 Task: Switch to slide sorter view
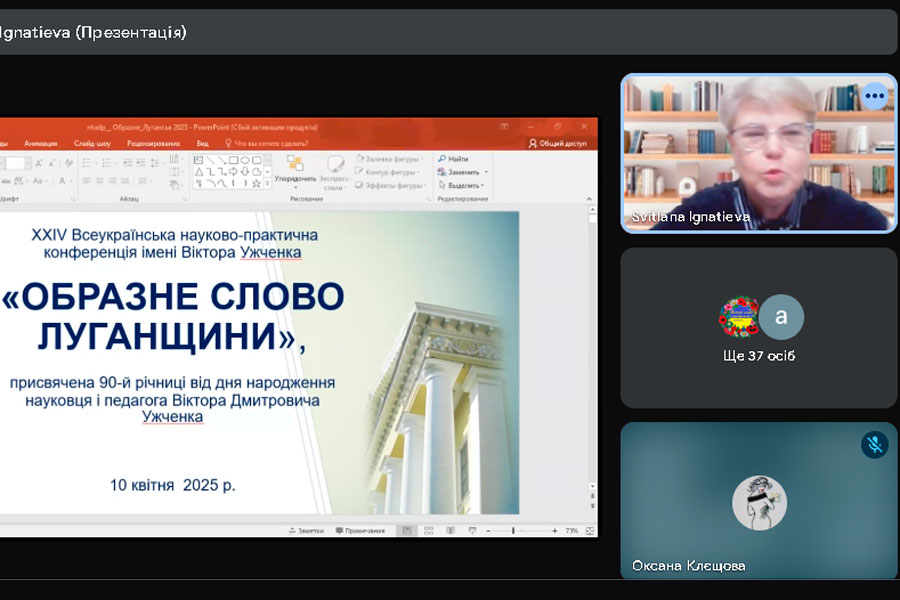429,531
